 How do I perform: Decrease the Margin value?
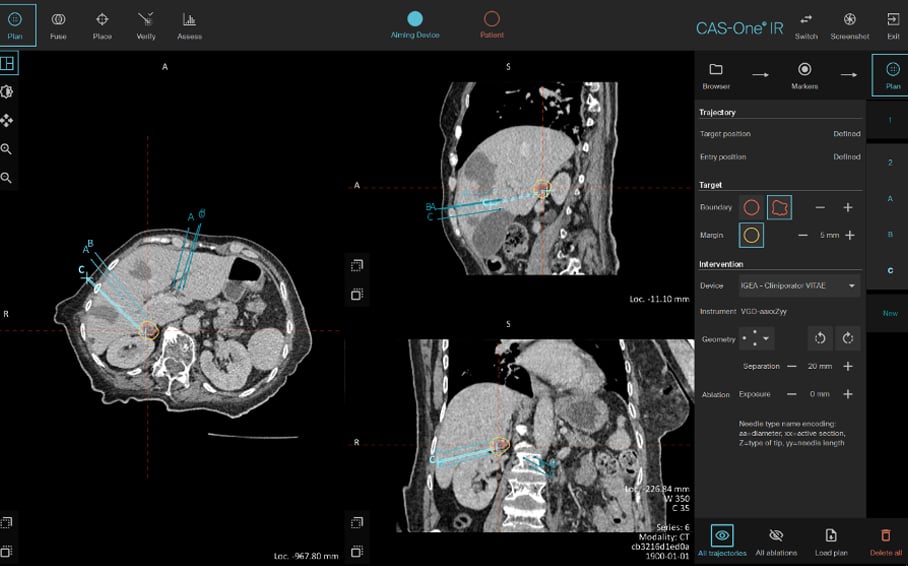[803, 235]
